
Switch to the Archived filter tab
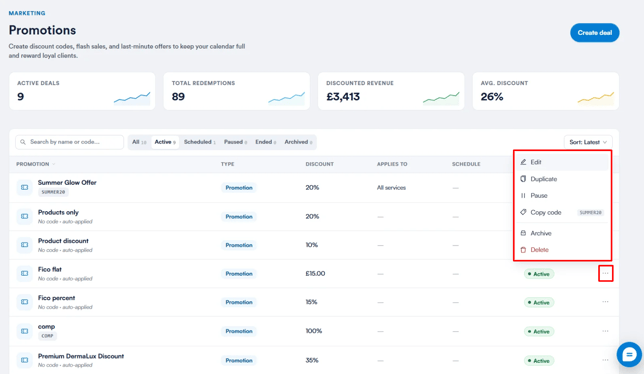(299, 142)
